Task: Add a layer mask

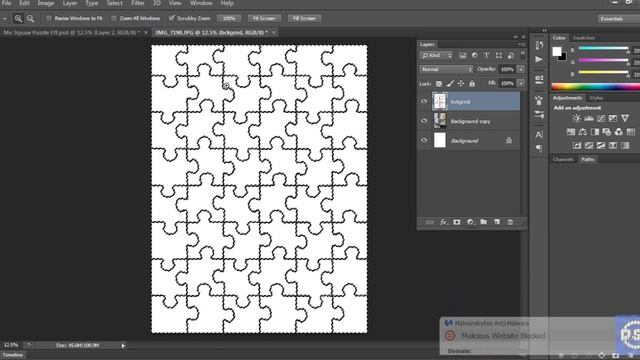Action: point(457,222)
